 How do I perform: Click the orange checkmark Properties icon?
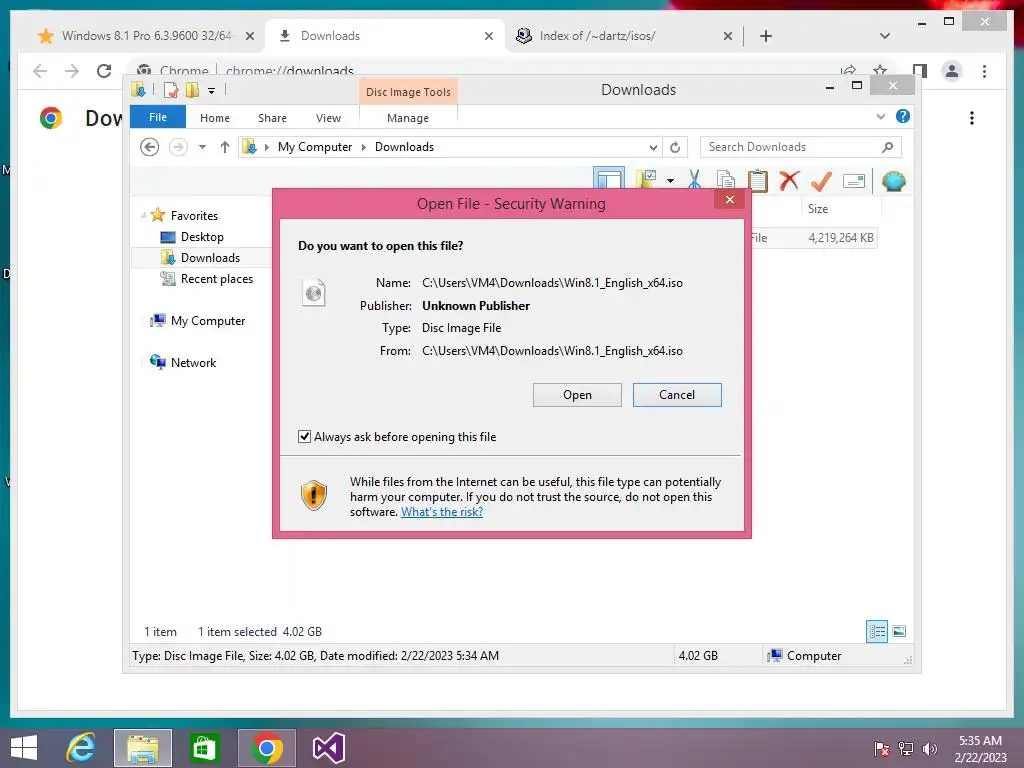(x=821, y=180)
